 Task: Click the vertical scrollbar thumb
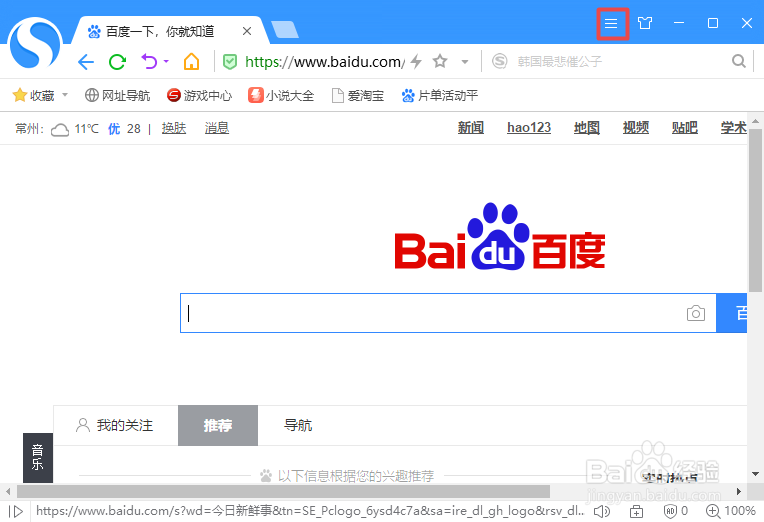(755, 211)
